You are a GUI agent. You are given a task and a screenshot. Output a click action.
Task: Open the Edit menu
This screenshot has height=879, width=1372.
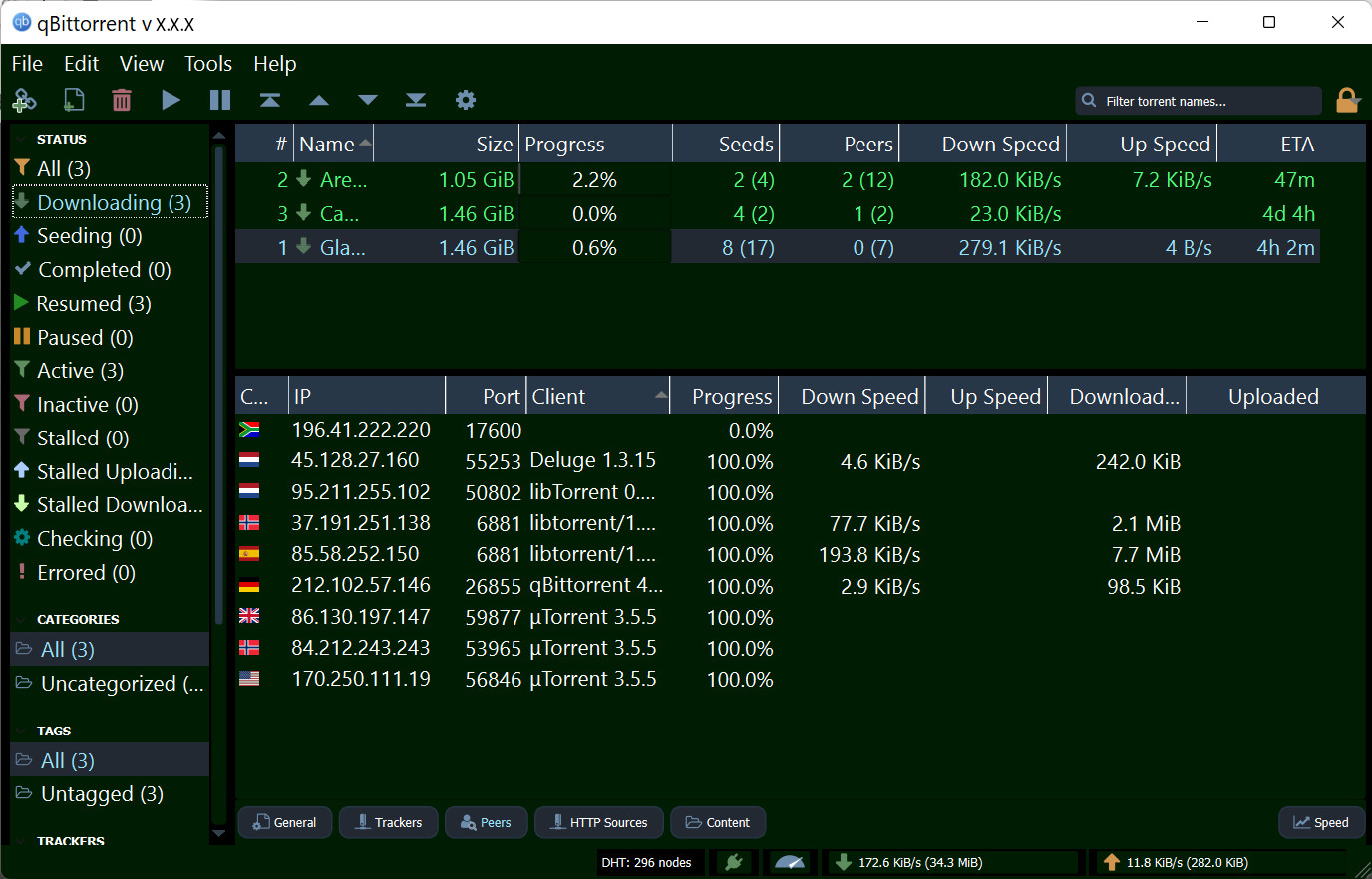tap(82, 64)
